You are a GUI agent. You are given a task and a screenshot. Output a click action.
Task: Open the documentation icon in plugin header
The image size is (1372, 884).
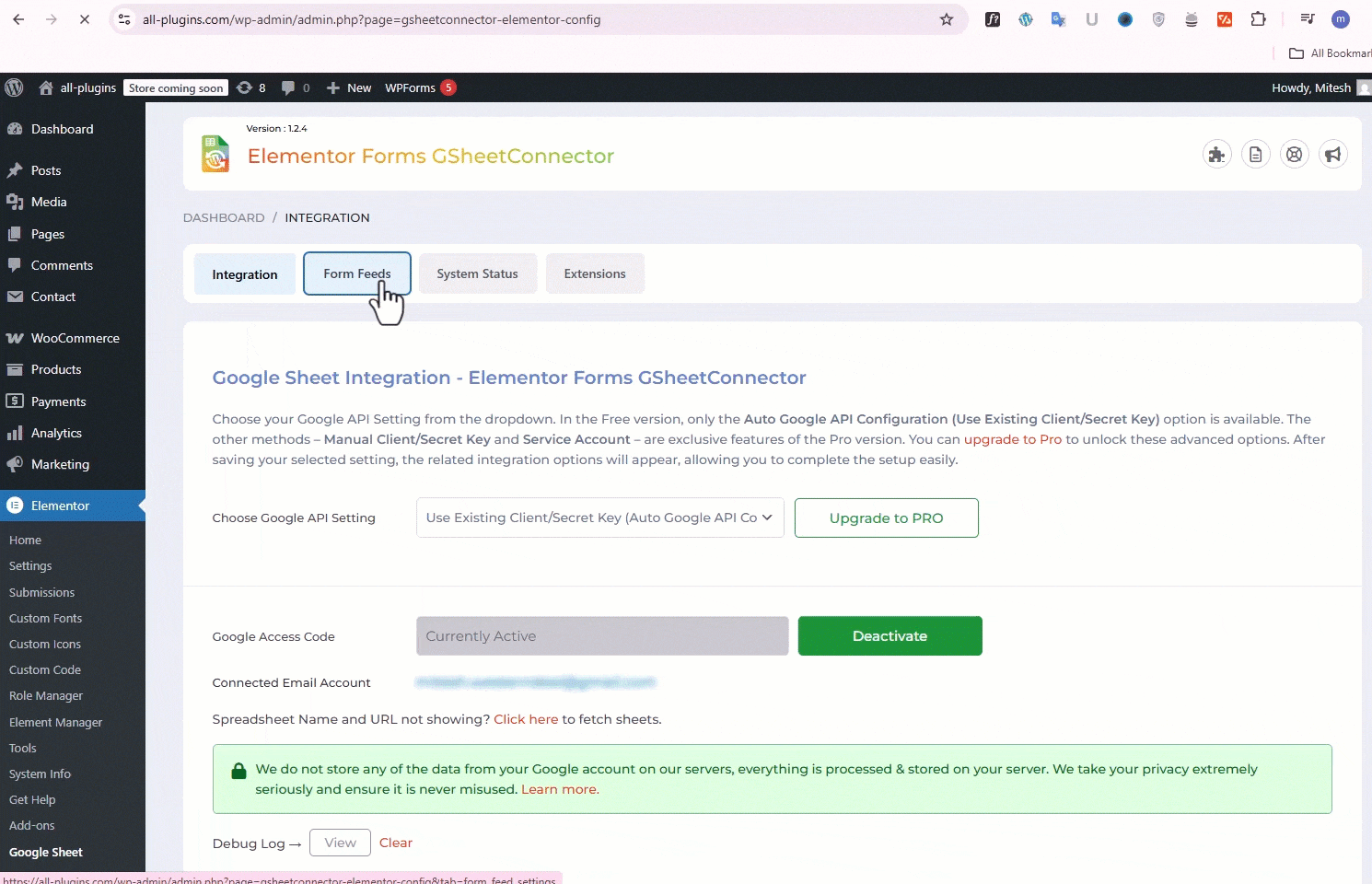tap(1256, 155)
